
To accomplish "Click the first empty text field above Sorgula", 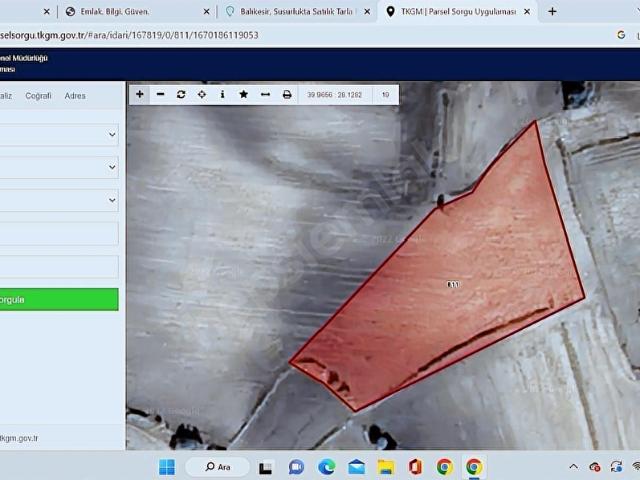I will [59, 233].
